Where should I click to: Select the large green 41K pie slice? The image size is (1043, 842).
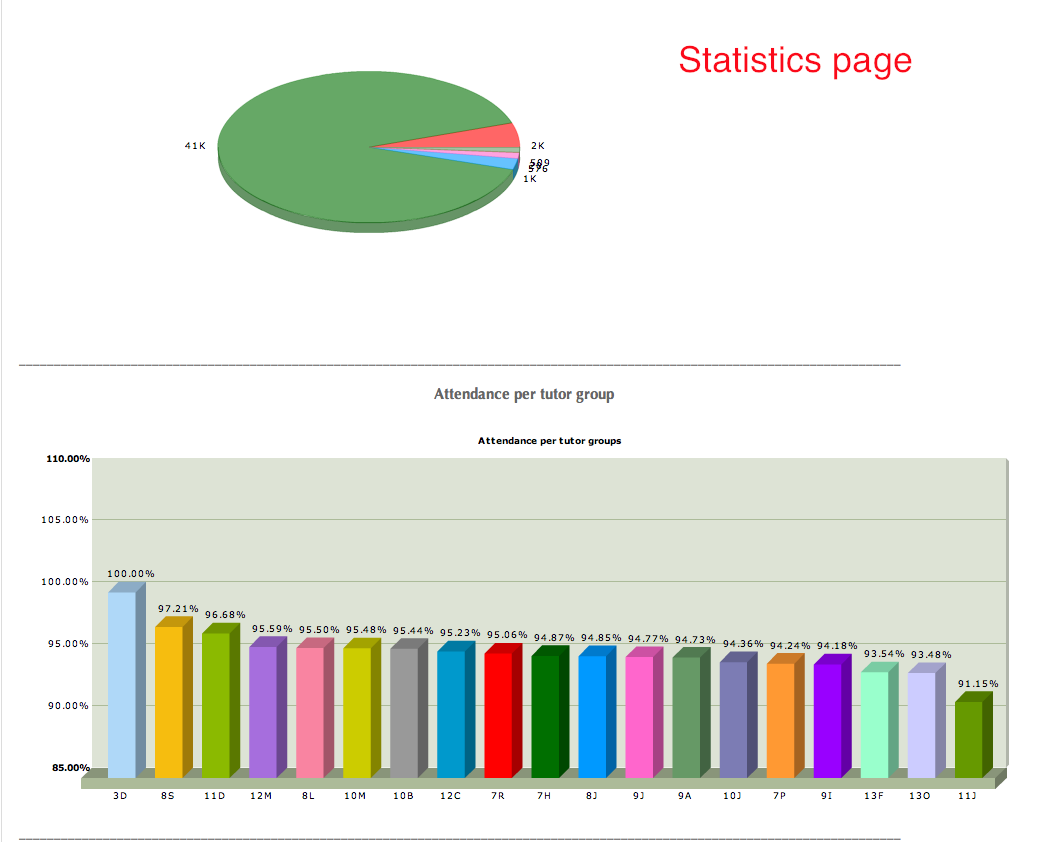pyautogui.click(x=330, y=150)
